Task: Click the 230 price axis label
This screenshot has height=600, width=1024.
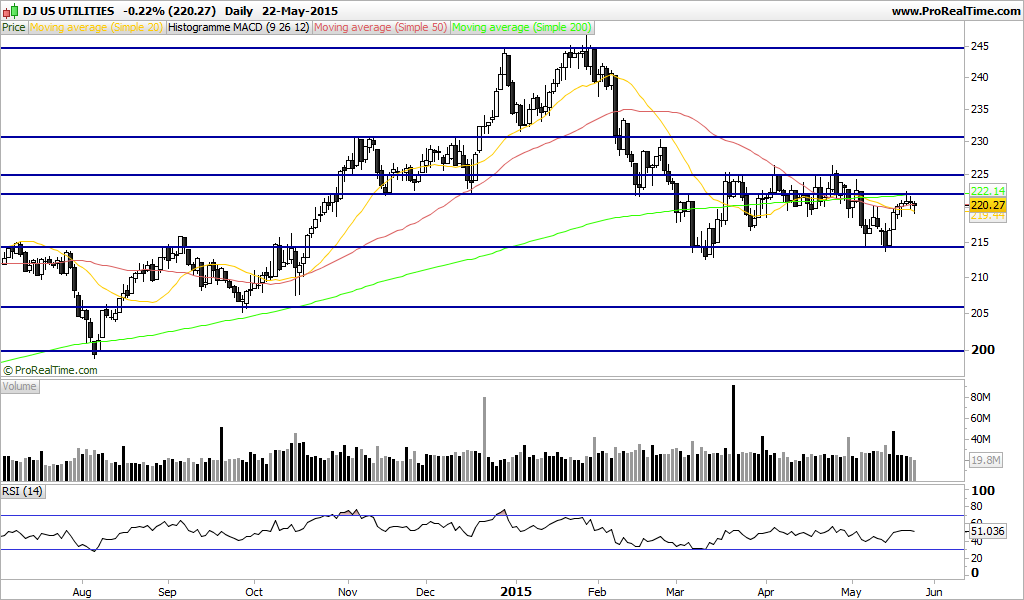Action: (980, 141)
